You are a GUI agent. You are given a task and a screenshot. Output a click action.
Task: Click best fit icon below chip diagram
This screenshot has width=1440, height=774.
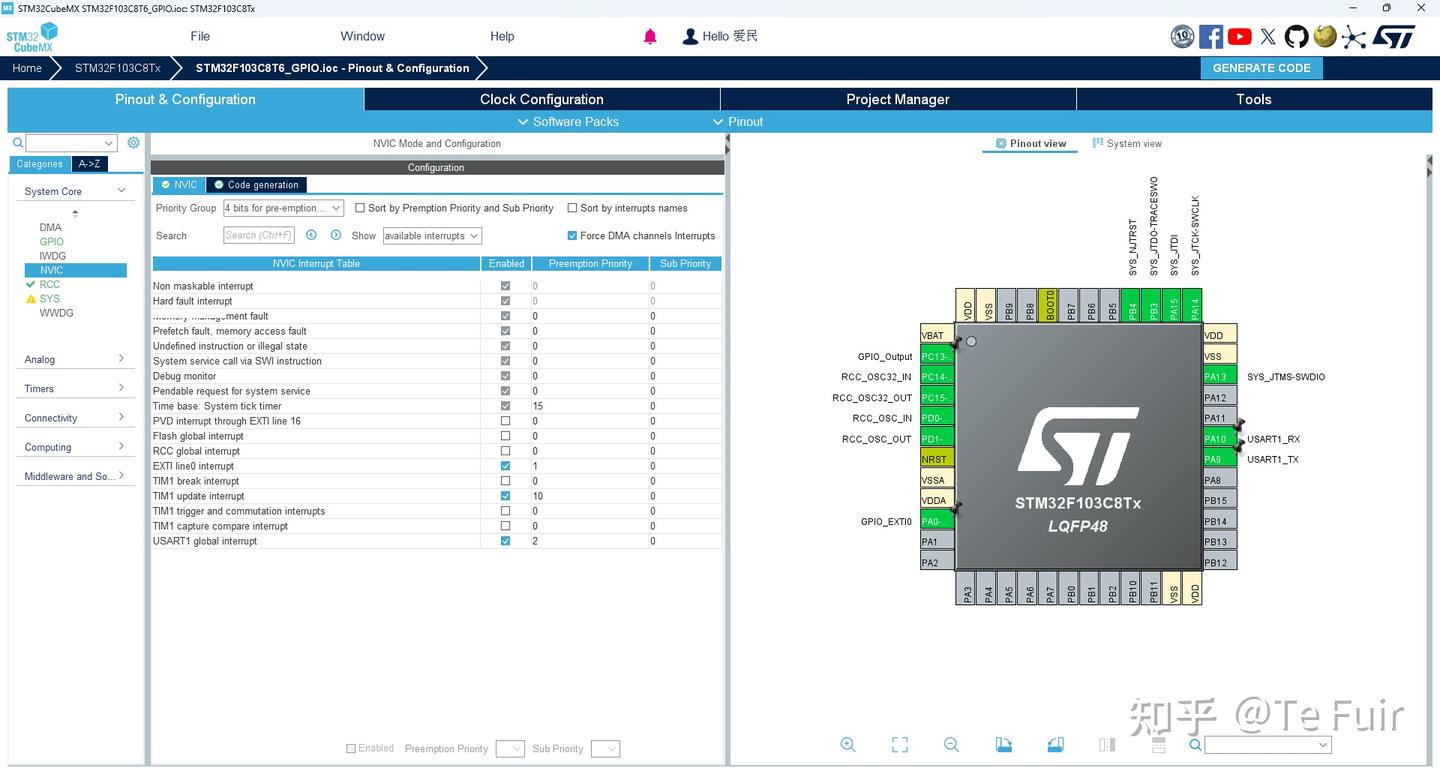pyautogui.click(x=899, y=744)
